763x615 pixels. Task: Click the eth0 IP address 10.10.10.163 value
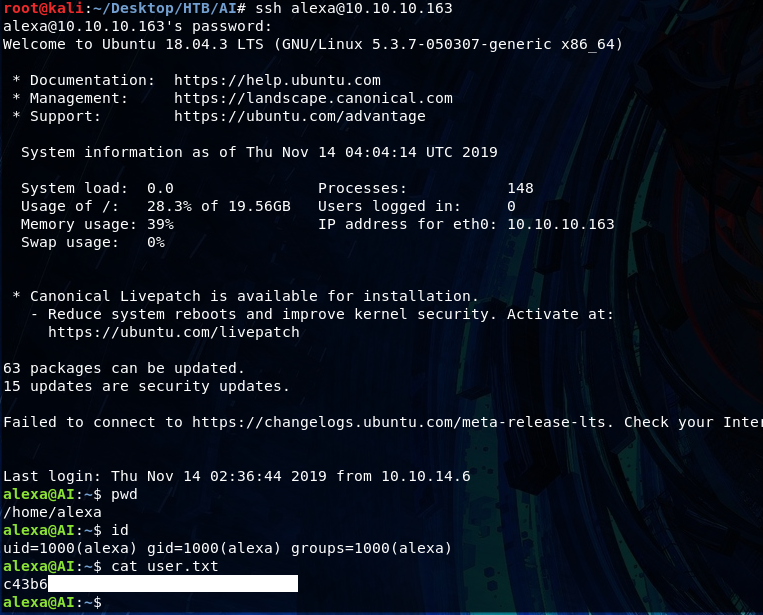point(561,224)
